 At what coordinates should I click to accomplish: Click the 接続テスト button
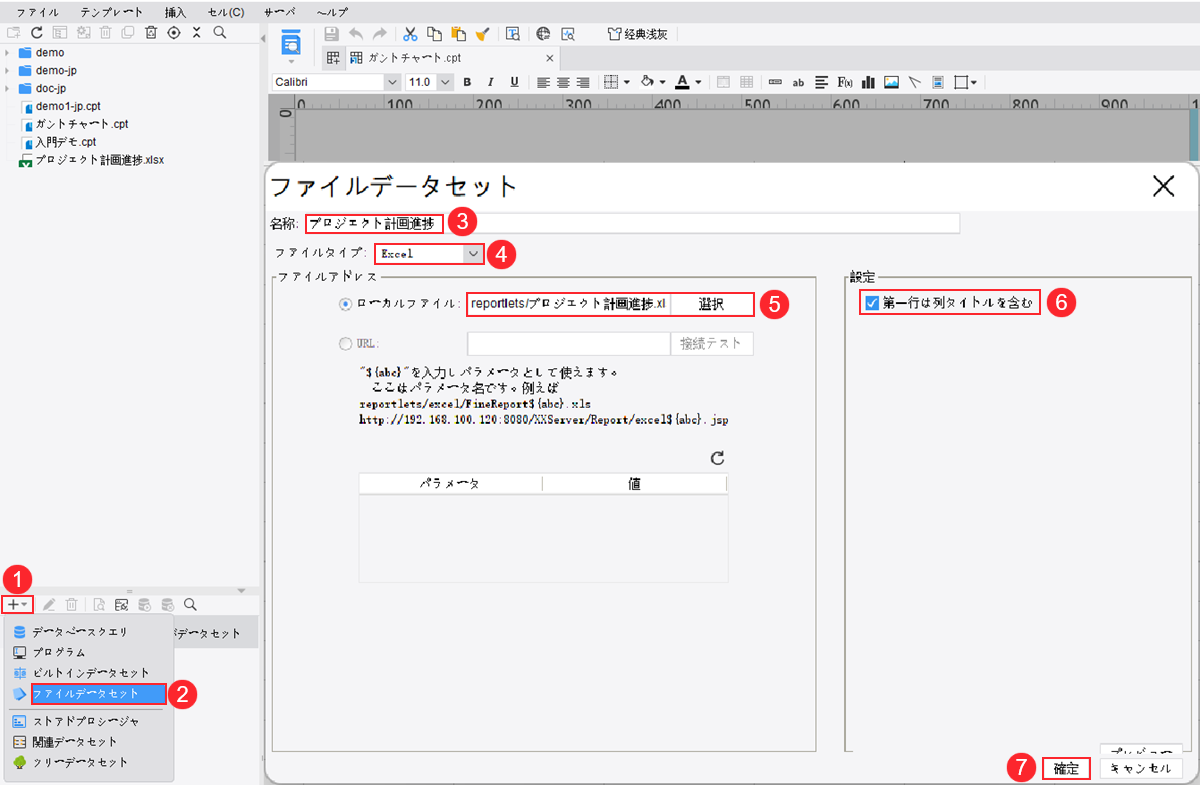click(711, 343)
